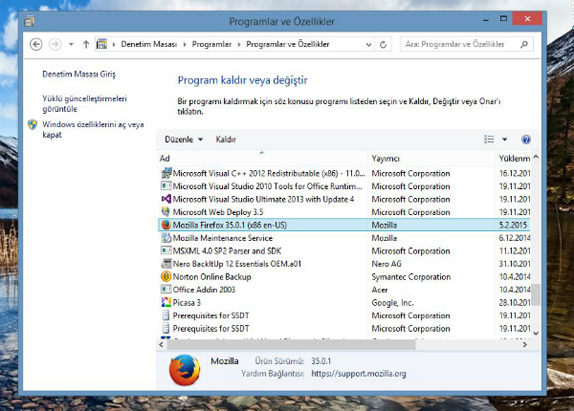
Task: Change view with the view options icon
Action: pos(489,139)
